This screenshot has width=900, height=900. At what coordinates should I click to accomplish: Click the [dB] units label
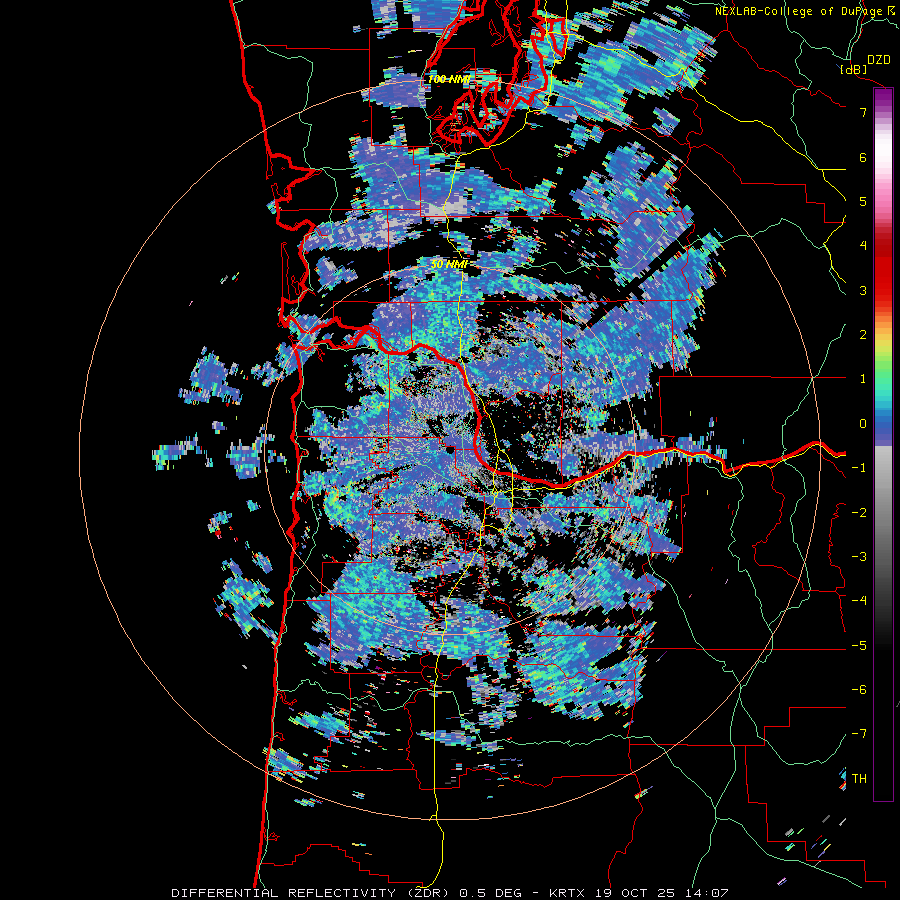pyautogui.click(x=853, y=70)
